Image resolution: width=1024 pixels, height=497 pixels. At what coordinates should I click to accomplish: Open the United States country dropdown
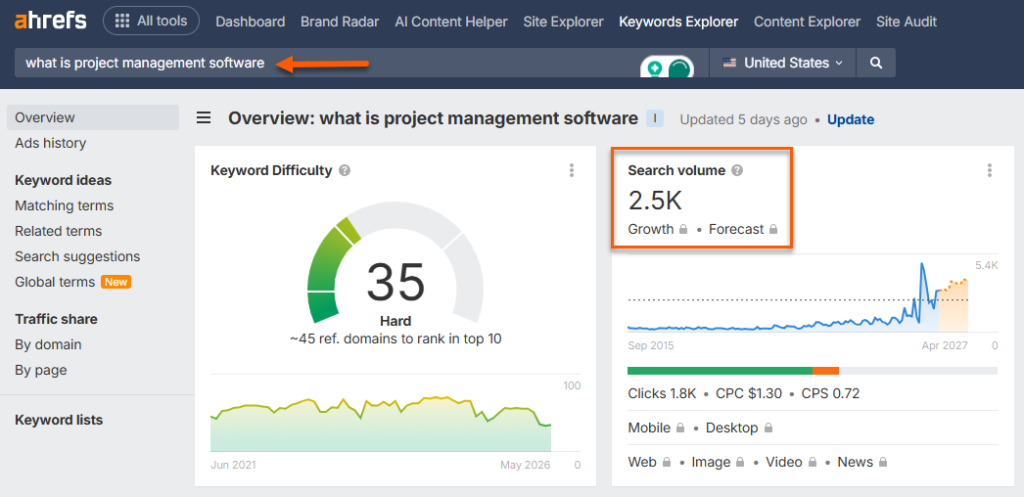pyautogui.click(x=782, y=63)
